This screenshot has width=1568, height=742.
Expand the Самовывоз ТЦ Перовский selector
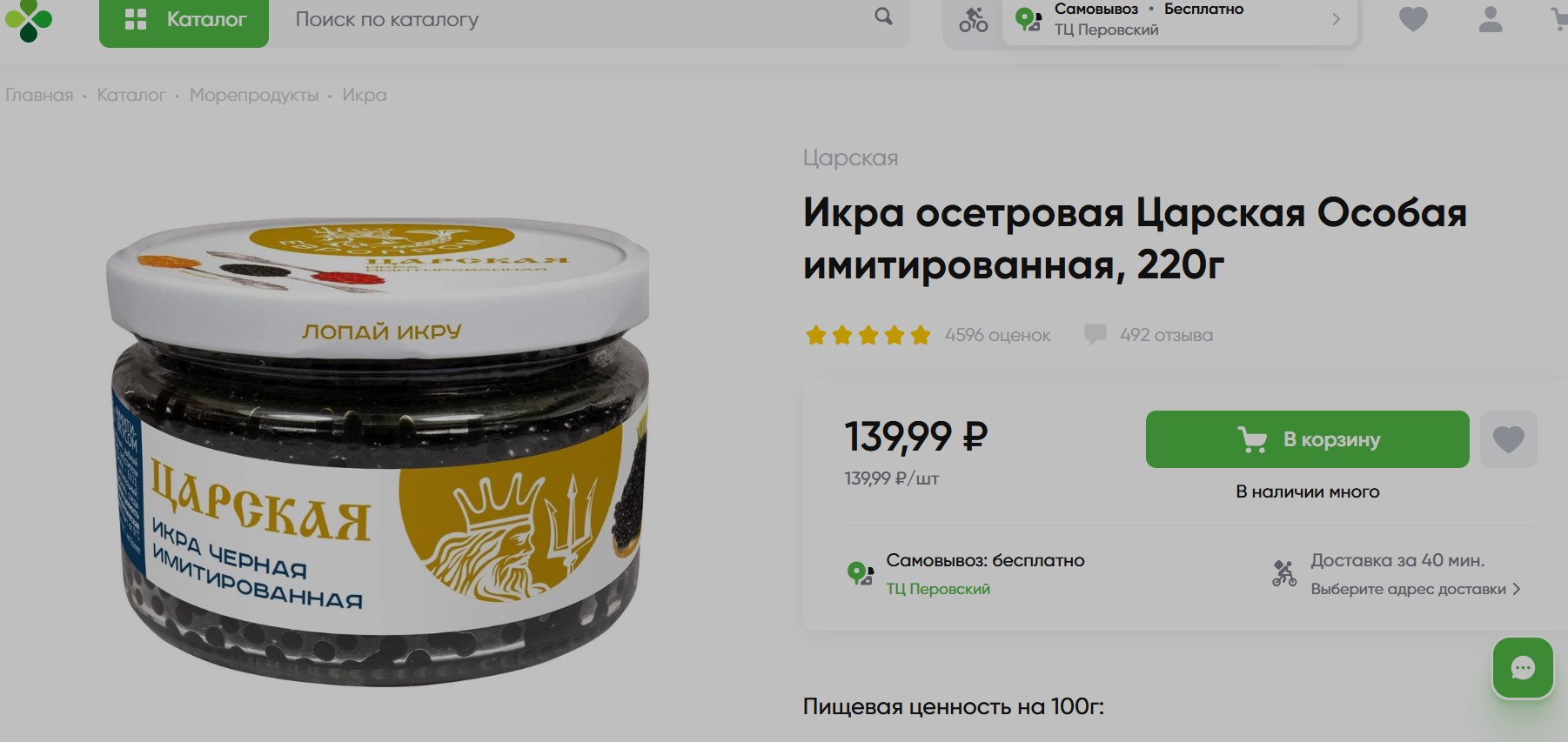[x=1180, y=19]
